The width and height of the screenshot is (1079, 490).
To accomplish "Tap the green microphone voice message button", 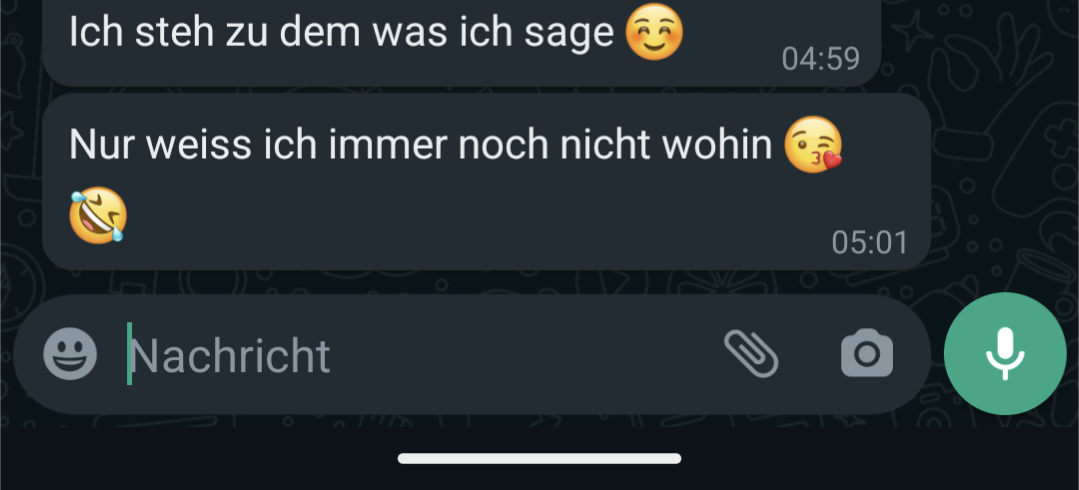I will point(1005,354).
